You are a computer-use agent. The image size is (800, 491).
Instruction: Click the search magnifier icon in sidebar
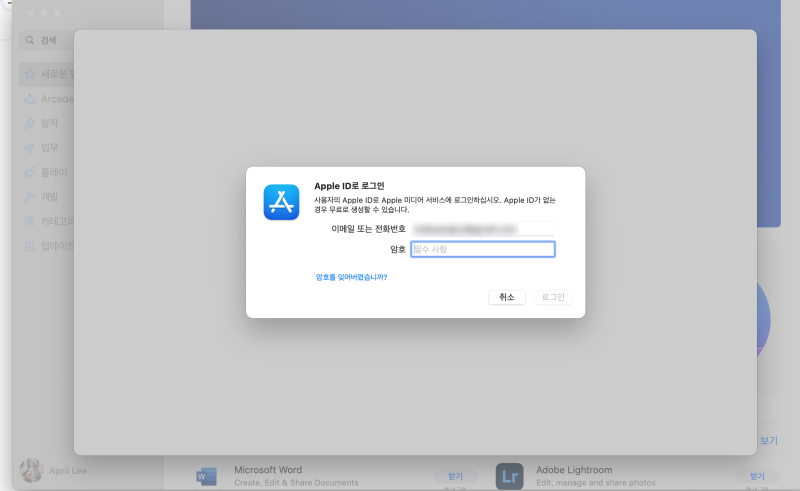point(30,40)
